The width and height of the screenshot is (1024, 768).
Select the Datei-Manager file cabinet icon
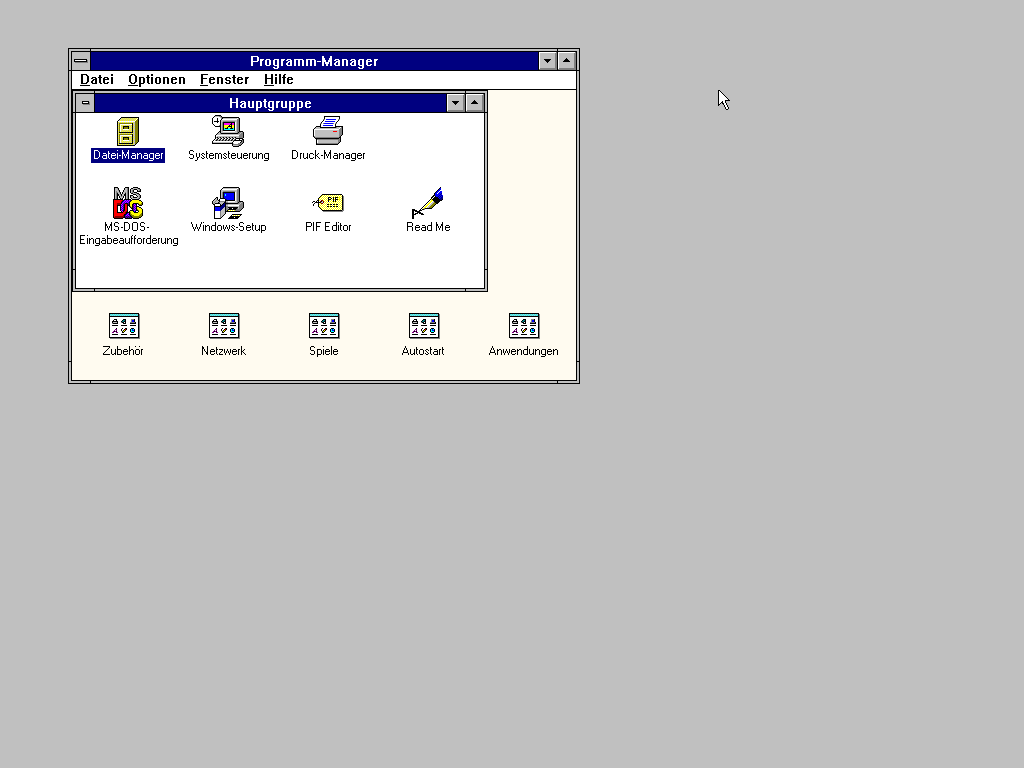point(128,131)
